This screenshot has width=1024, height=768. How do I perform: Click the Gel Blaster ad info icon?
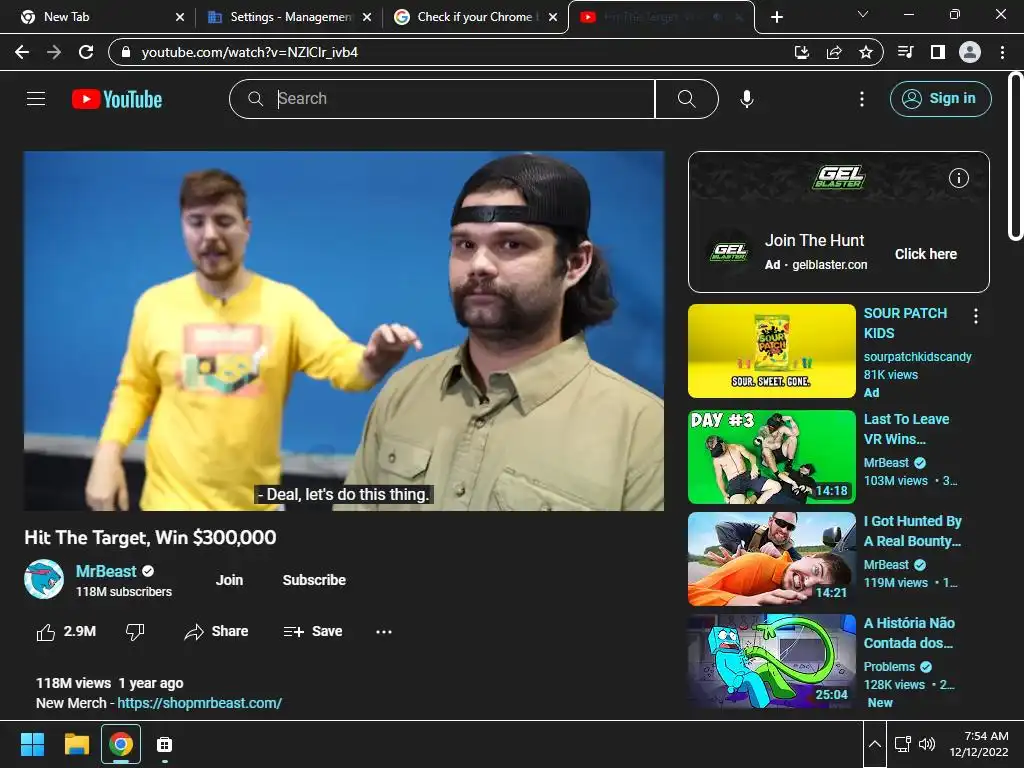[x=958, y=178]
